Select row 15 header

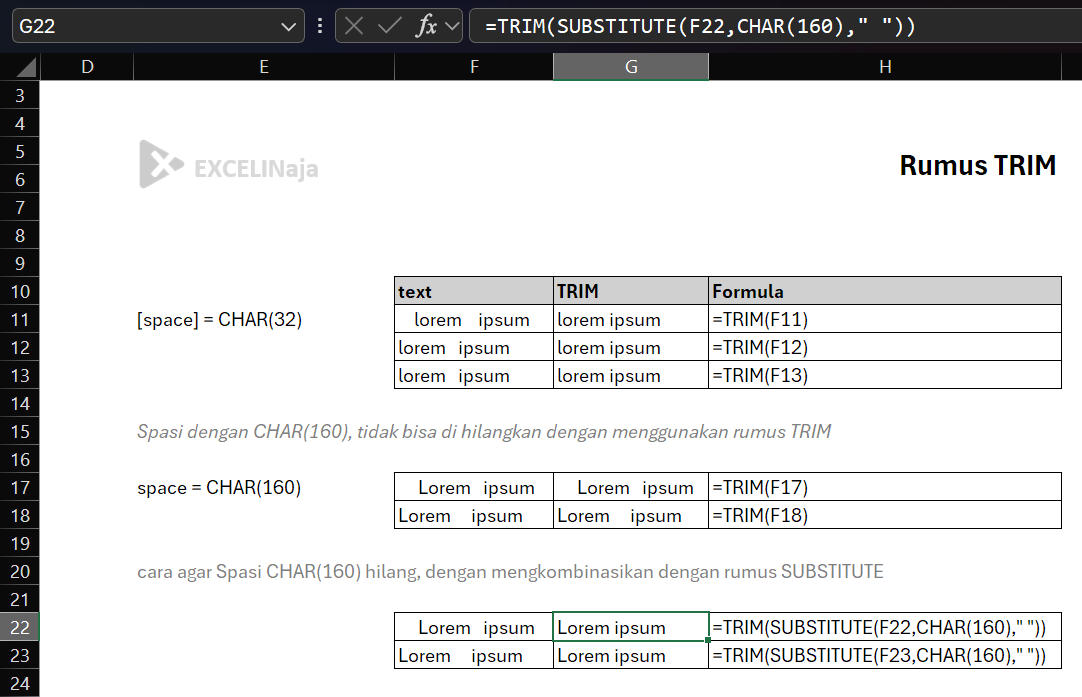click(19, 431)
